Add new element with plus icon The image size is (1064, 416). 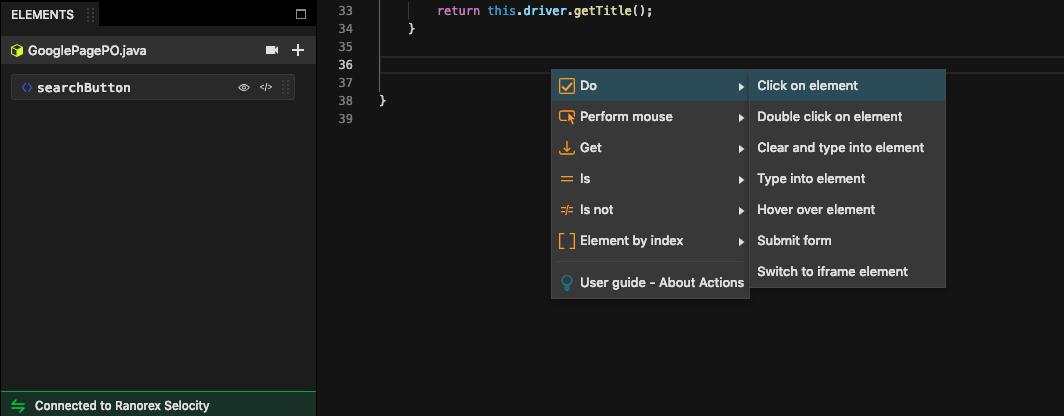[x=298, y=50]
